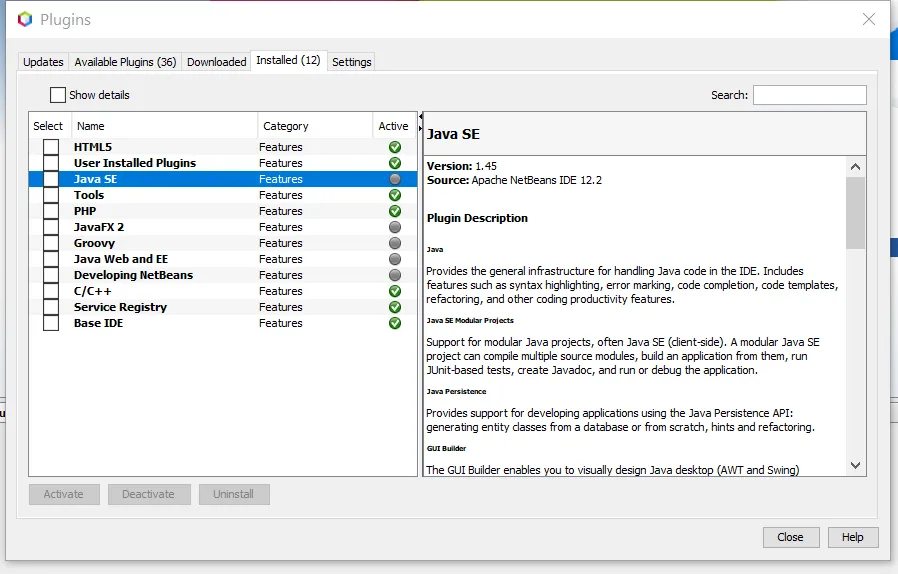Open the Downloaded tab

216,62
